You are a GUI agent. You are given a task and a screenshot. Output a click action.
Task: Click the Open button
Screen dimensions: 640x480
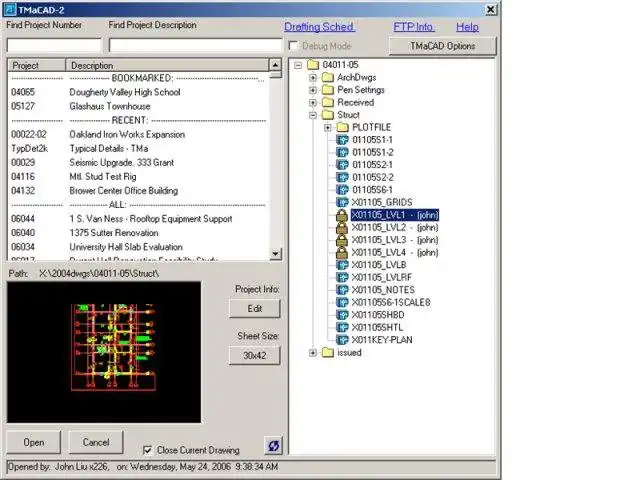33,442
